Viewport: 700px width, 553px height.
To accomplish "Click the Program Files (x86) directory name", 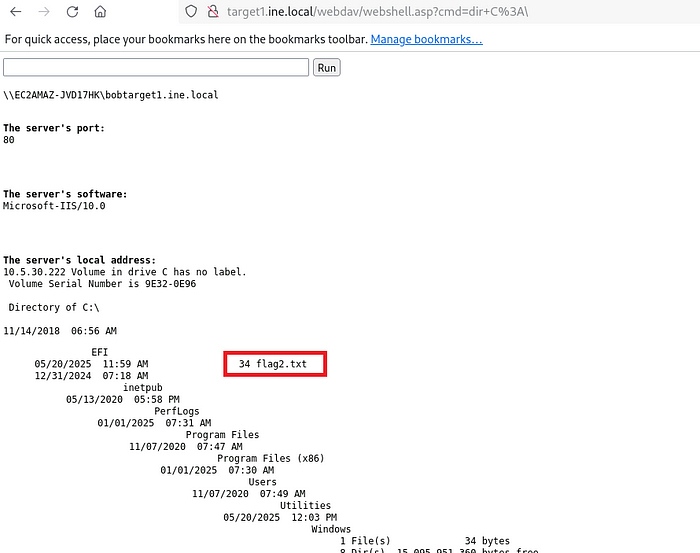I will (271, 458).
